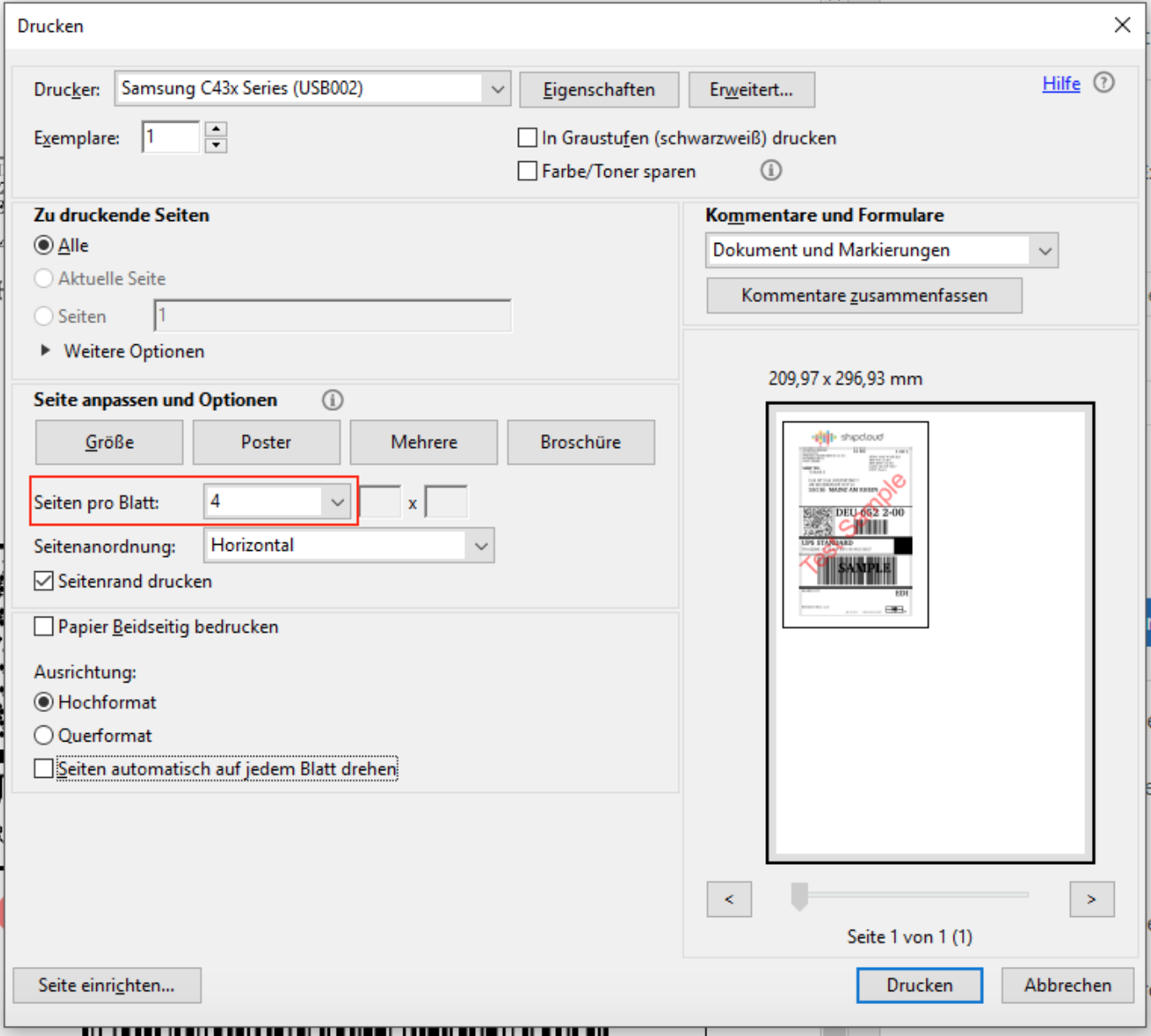Select Broschüre layout option
Image resolution: width=1151 pixels, height=1036 pixels.
pyautogui.click(x=581, y=442)
